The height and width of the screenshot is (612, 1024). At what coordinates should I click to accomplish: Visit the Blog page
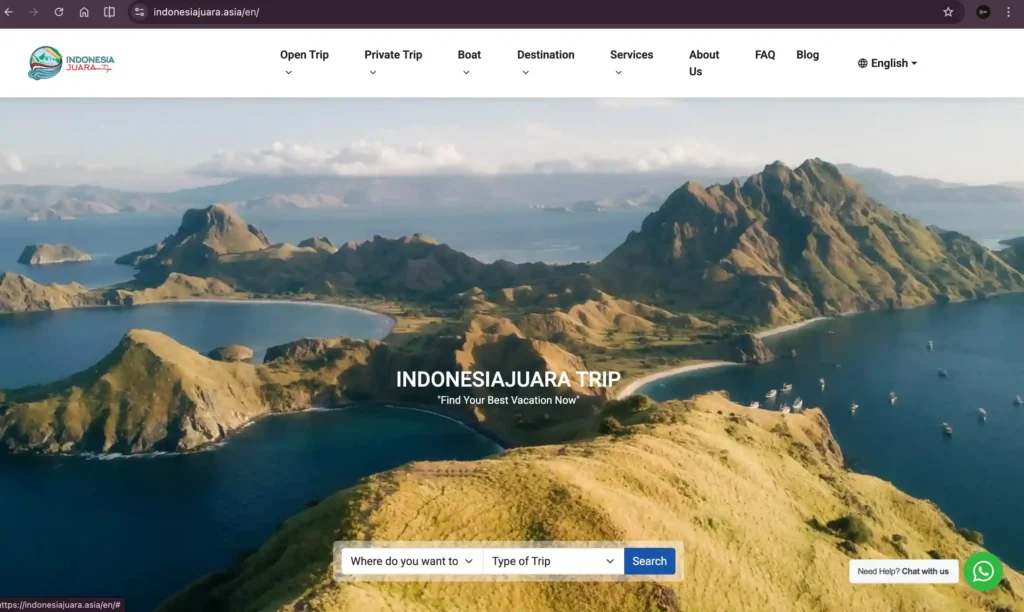[807, 55]
